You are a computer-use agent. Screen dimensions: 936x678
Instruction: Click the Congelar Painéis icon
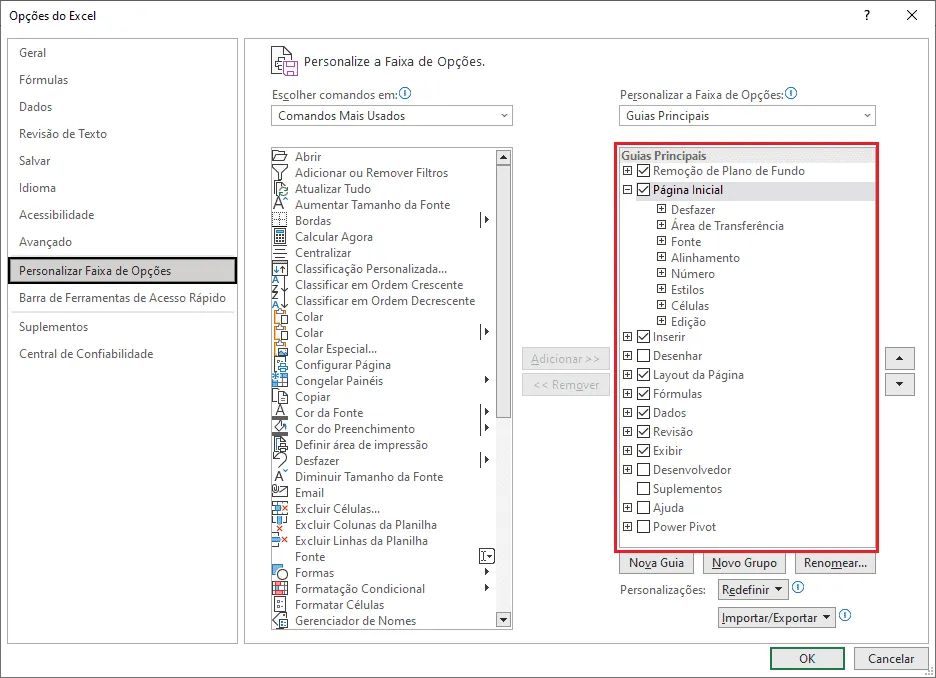click(x=279, y=380)
